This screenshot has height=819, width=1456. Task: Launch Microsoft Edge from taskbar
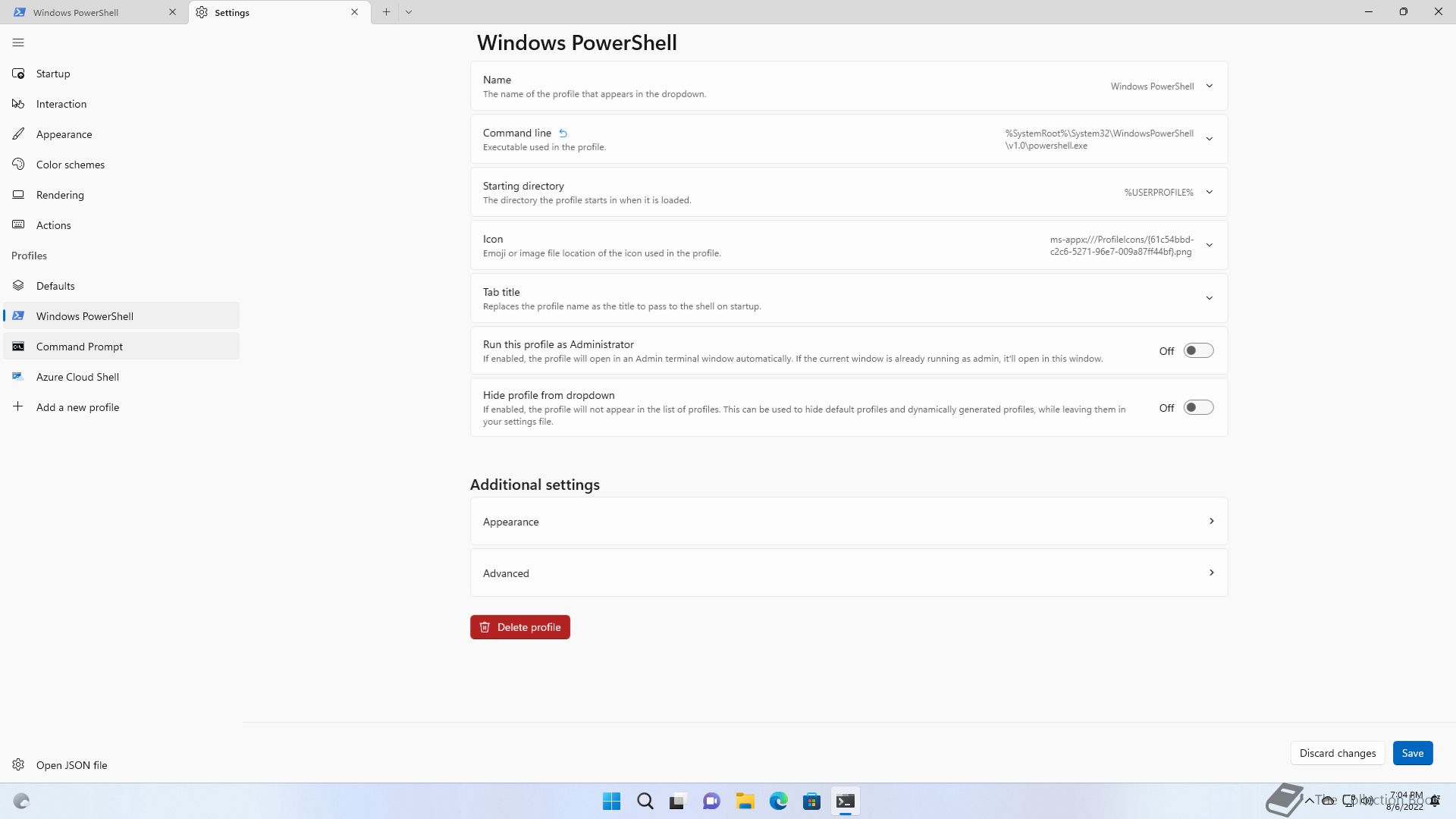(x=778, y=801)
